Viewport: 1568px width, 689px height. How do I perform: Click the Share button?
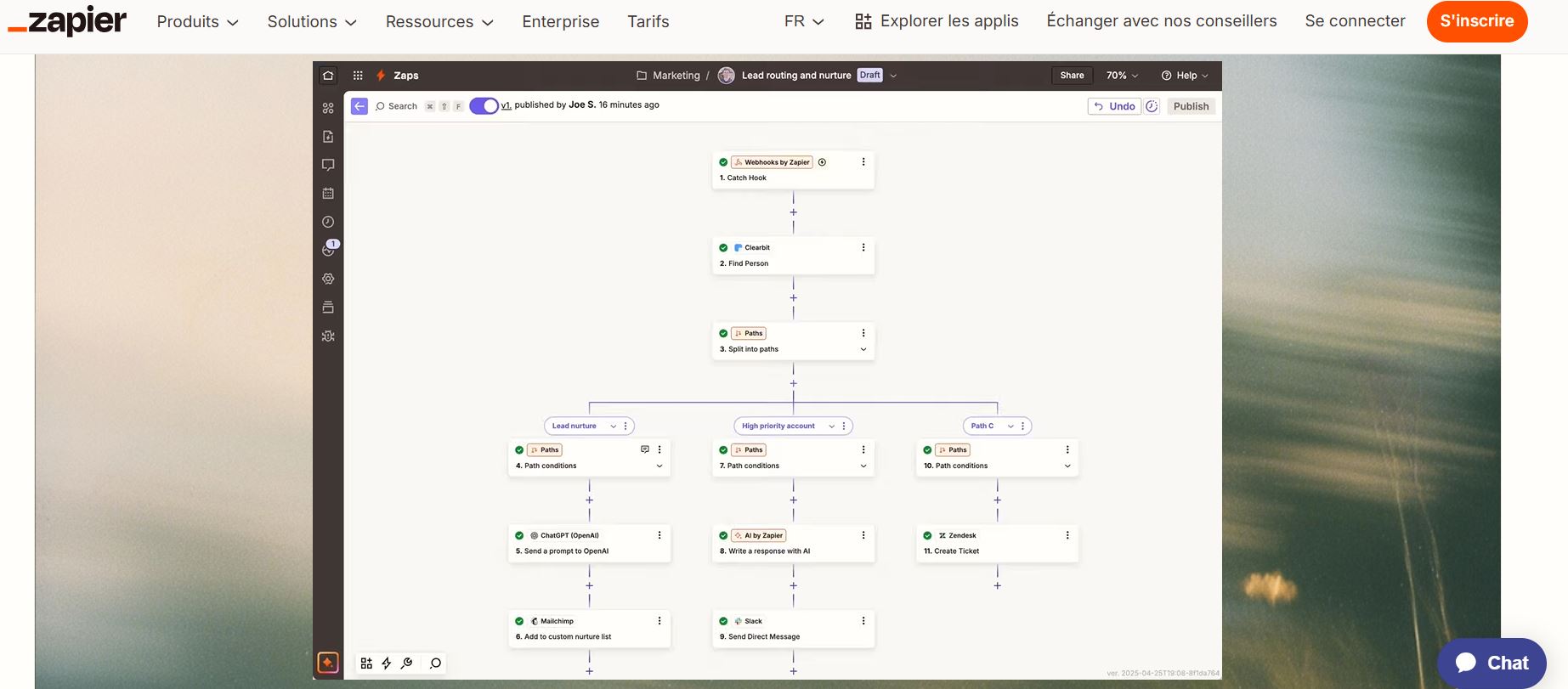coord(1072,76)
